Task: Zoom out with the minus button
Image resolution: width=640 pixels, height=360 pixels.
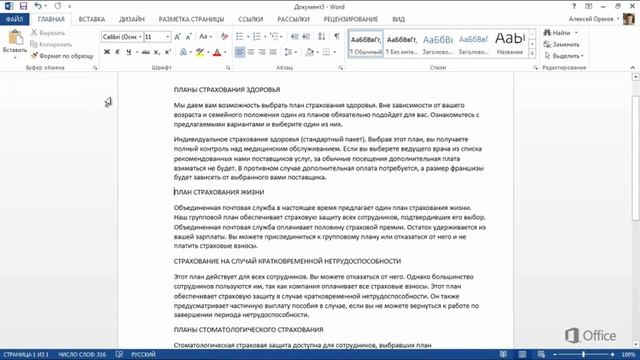Action: (x=555, y=354)
